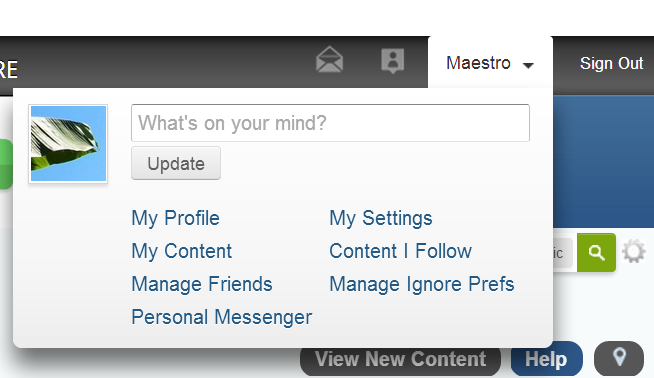This screenshot has width=654, height=378.
Task: Click the leaf profile avatar thumbnail
Action: coord(68,144)
